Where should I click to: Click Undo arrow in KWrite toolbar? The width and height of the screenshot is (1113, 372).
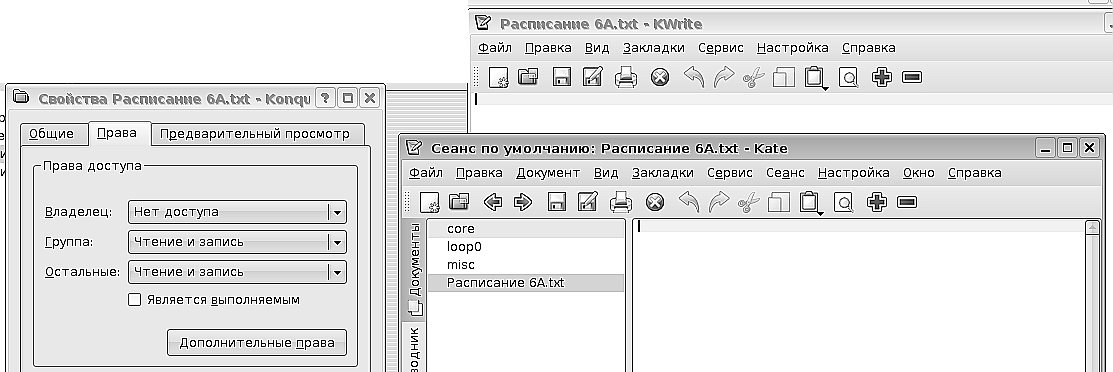[x=693, y=77]
